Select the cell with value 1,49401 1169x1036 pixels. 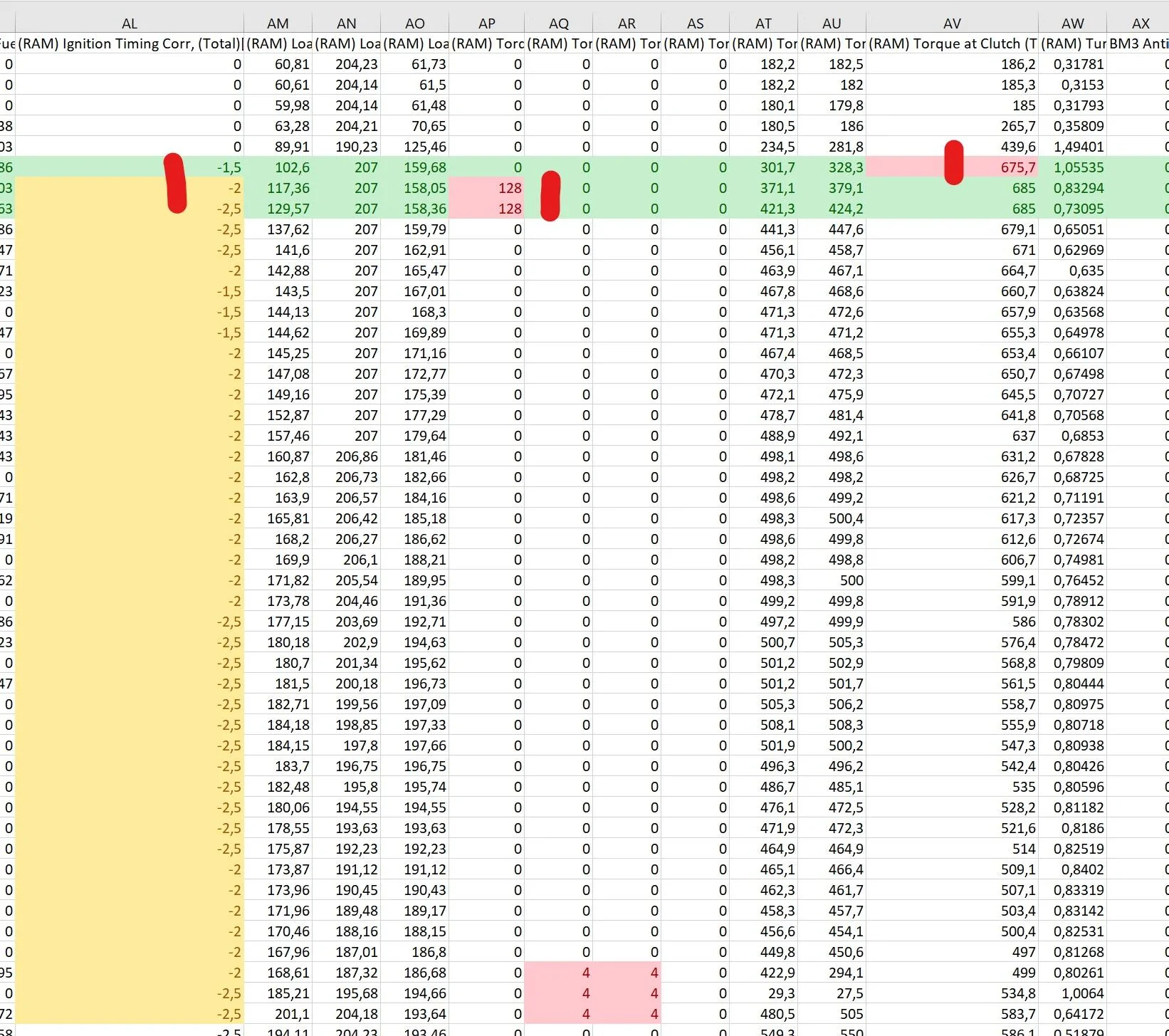1072,147
